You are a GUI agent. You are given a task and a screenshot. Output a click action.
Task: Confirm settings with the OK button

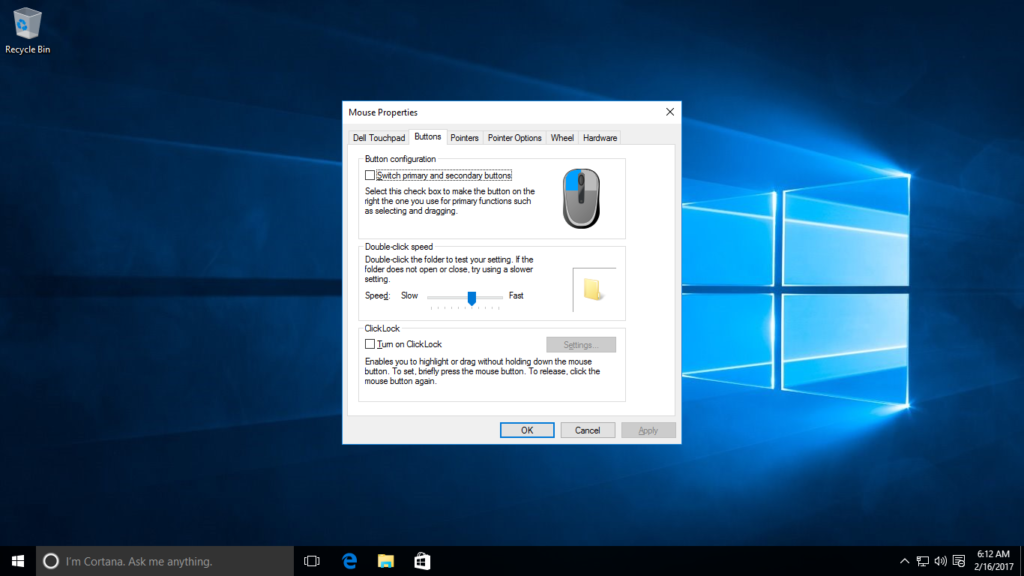[x=526, y=429]
